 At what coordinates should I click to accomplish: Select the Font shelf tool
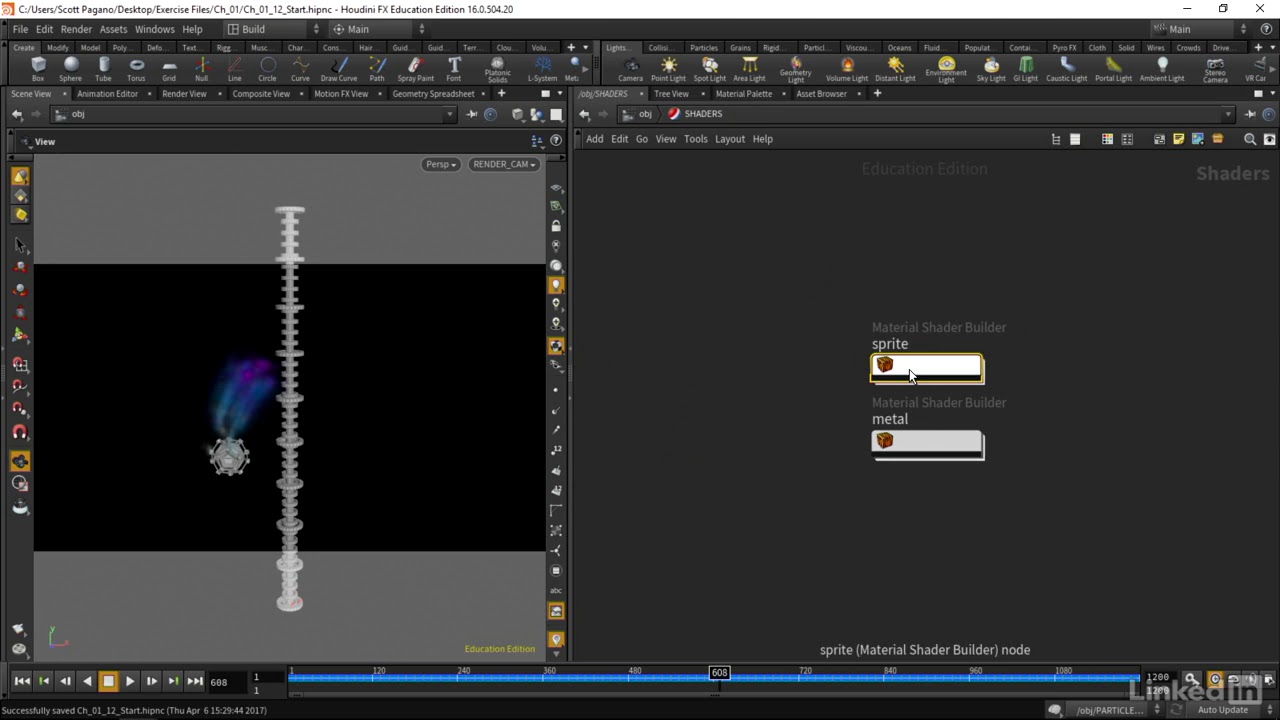click(x=454, y=69)
